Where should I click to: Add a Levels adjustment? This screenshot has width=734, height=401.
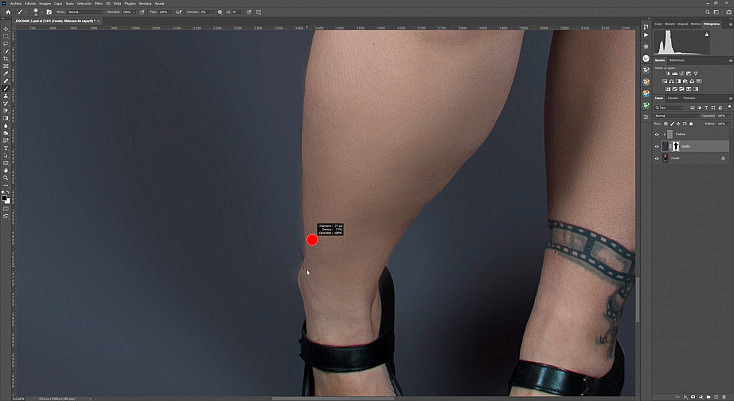pyautogui.click(x=675, y=74)
